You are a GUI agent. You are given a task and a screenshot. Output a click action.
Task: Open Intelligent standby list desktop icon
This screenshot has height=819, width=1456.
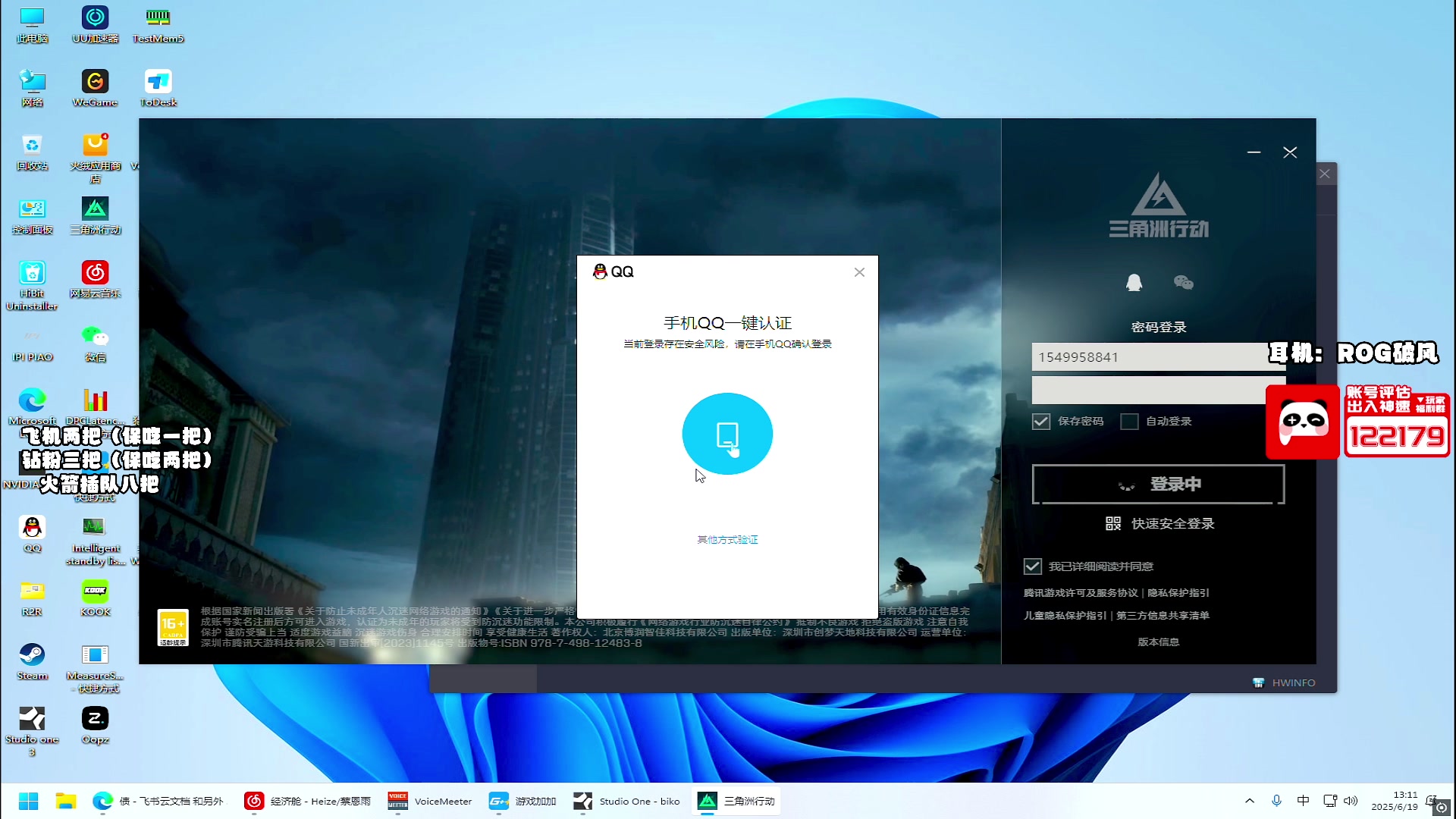click(95, 541)
